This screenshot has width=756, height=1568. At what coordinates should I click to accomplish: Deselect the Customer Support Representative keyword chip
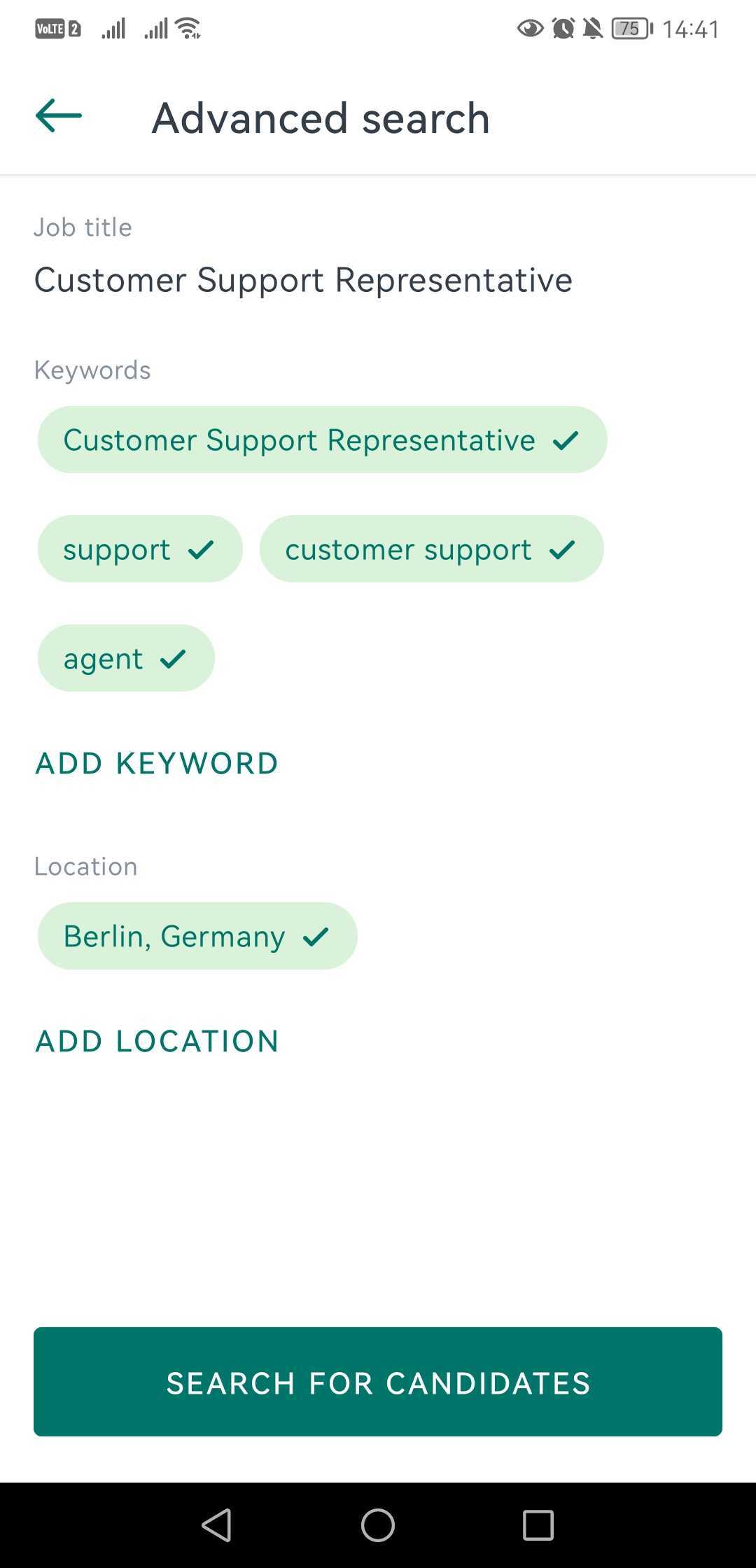[x=322, y=440]
